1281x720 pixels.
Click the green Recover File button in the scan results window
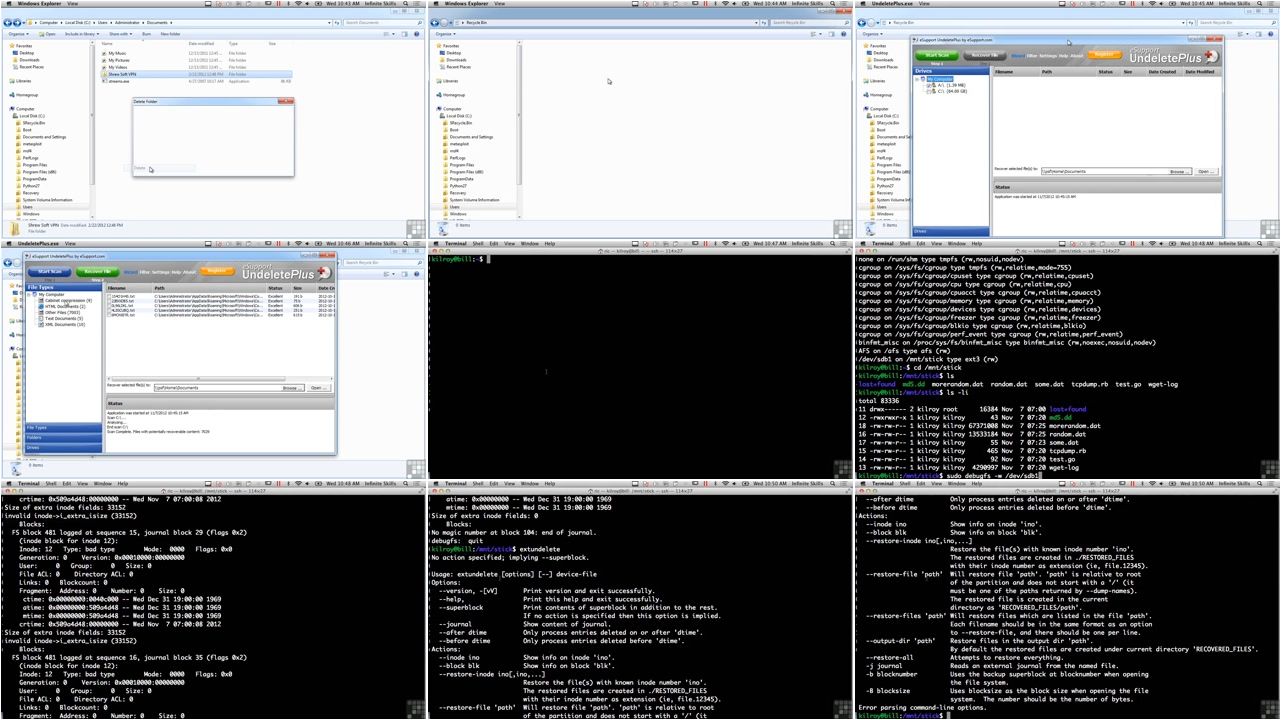97,271
